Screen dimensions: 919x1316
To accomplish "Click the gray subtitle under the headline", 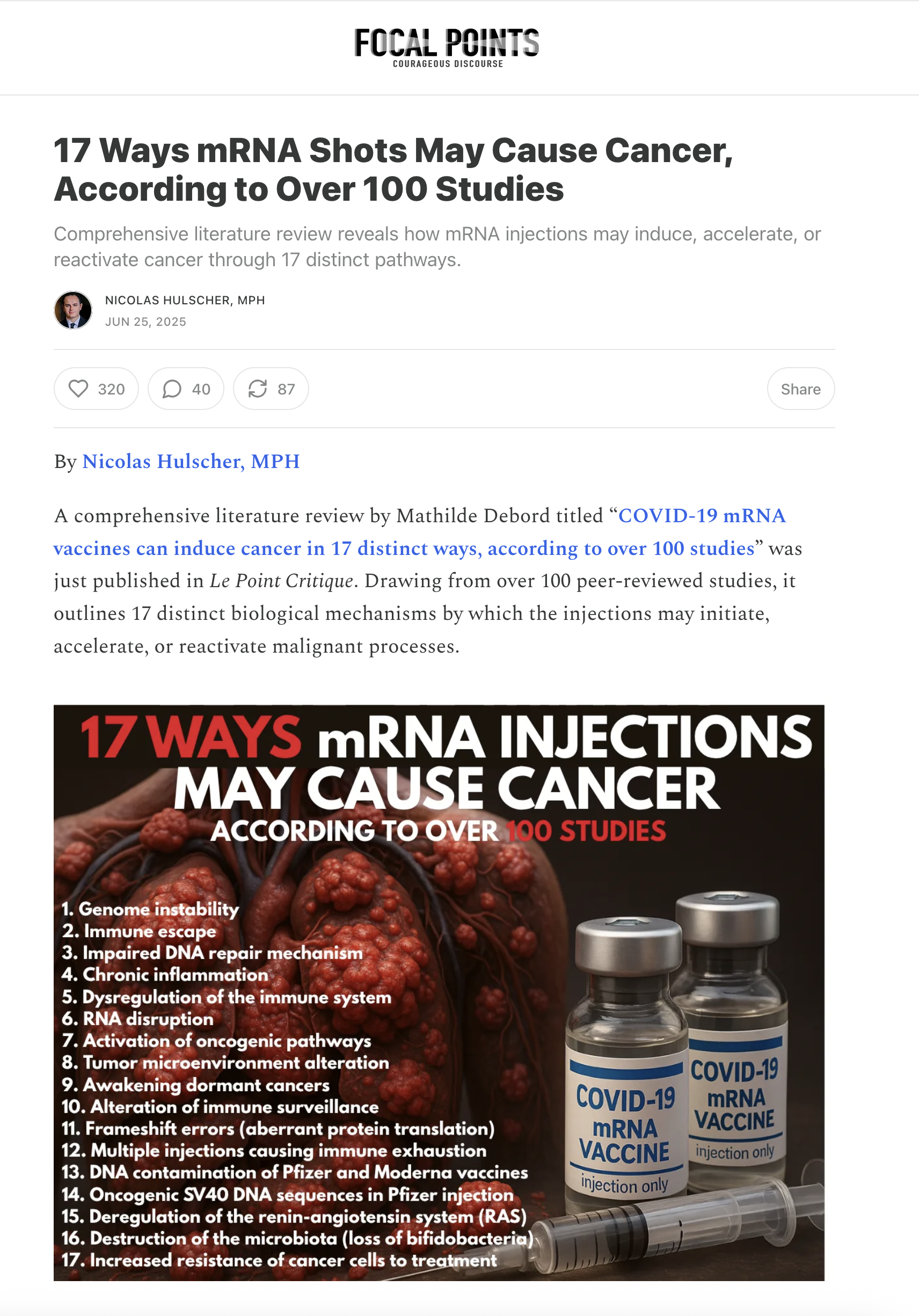I will [437, 247].
